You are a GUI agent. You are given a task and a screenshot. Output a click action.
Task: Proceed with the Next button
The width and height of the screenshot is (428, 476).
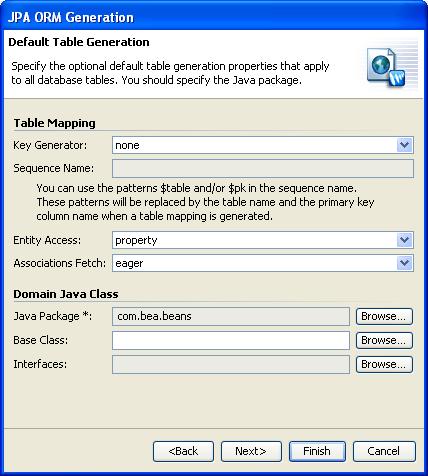251,451
